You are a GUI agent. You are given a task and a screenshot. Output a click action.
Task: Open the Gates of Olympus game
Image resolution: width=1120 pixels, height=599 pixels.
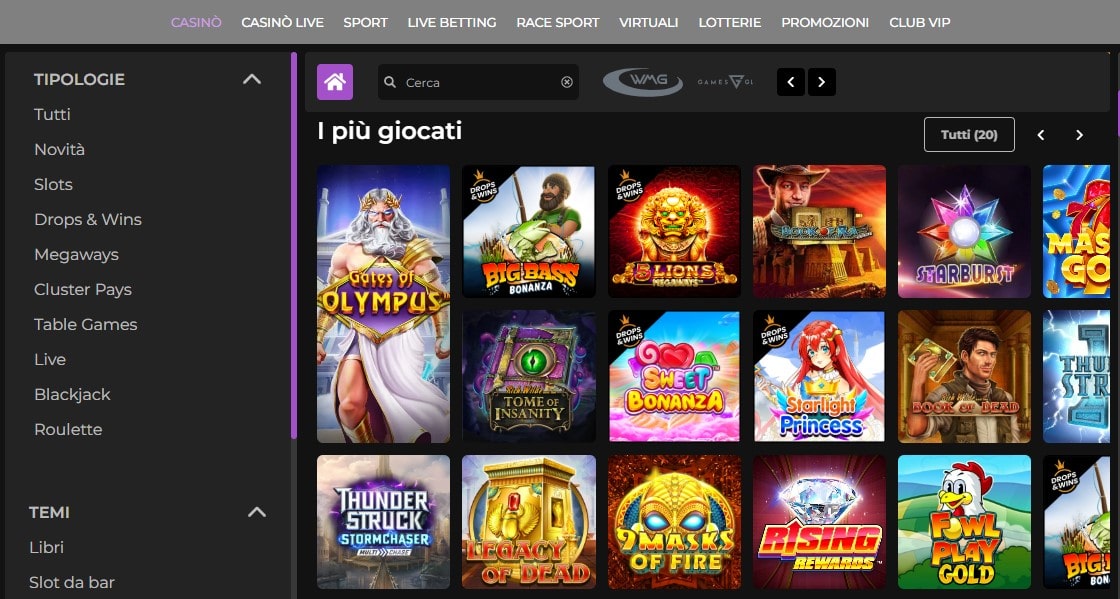click(x=384, y=304)
